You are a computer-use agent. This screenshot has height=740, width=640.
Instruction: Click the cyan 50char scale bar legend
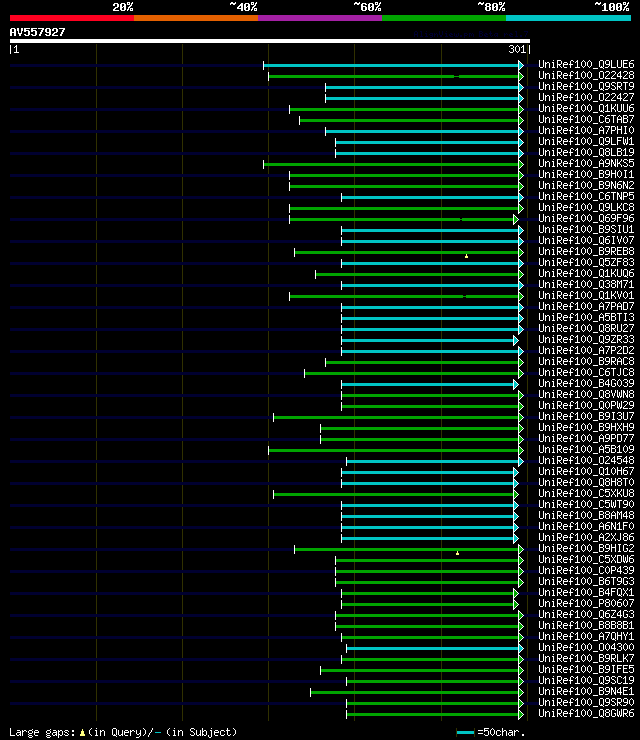(465, 732)
